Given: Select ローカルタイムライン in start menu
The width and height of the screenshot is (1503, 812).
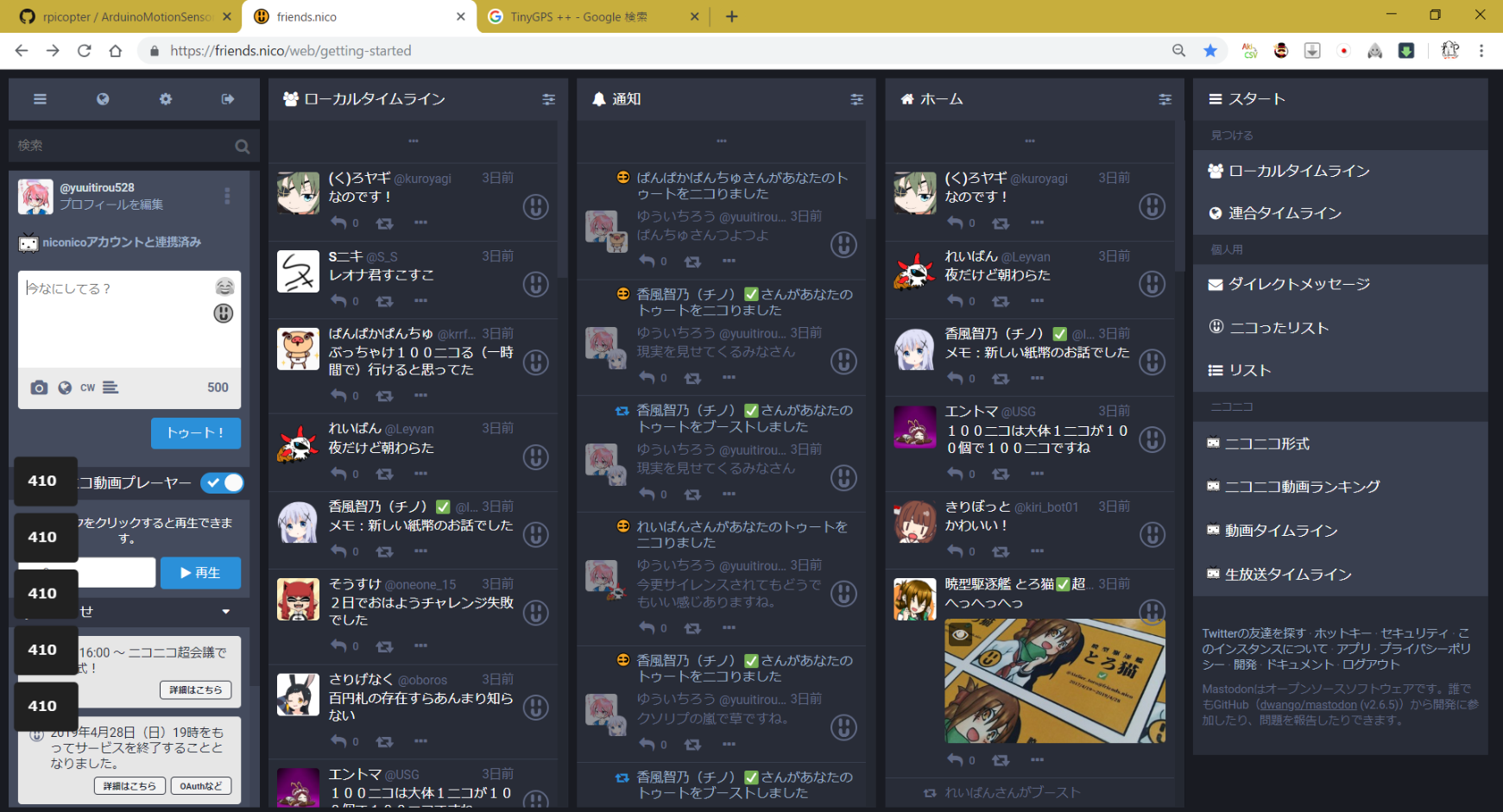Looking at the screenshot, I should point(1340,171).
